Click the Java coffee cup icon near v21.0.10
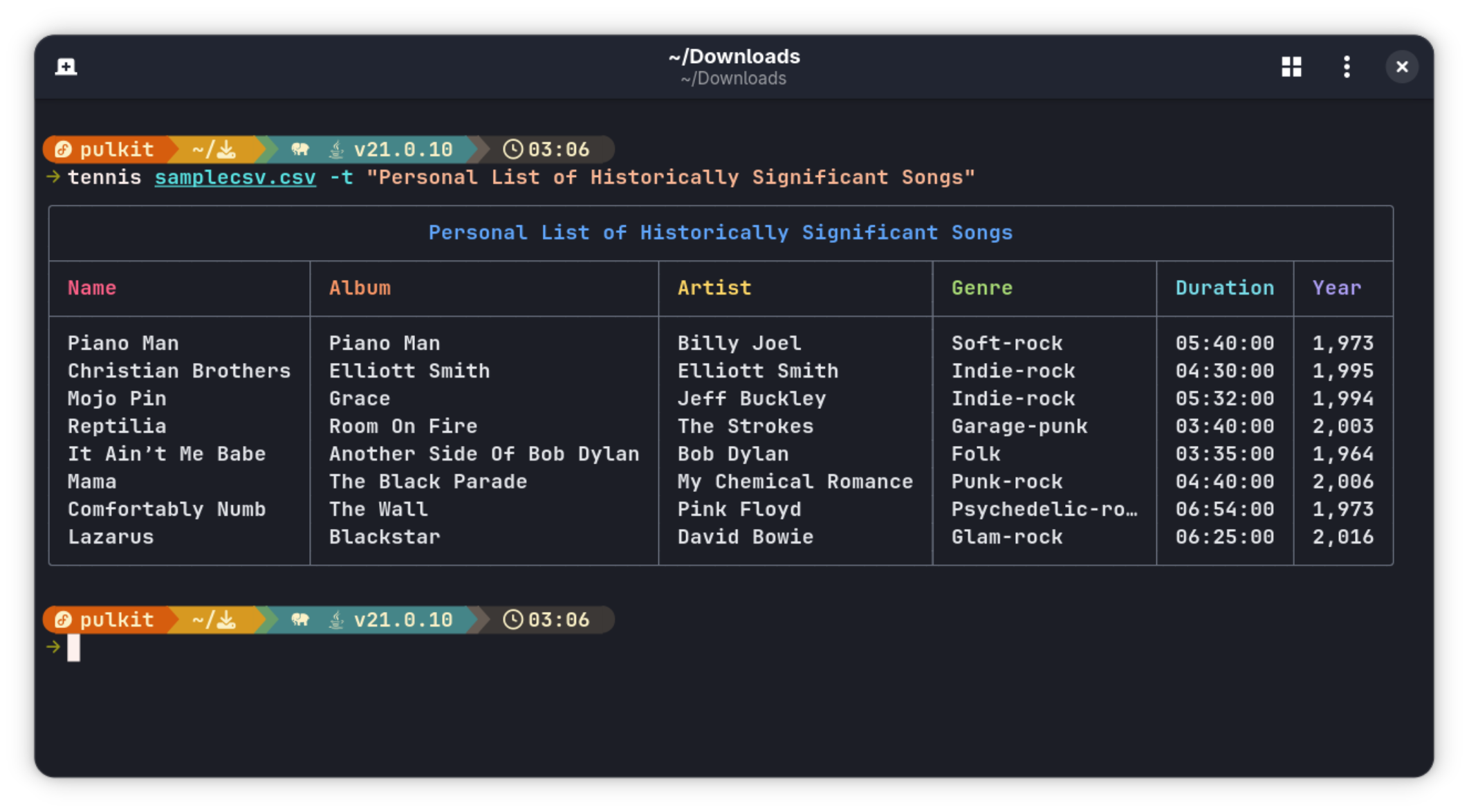This screenshot has width=1469, height=812. click(x=335, y=149)
